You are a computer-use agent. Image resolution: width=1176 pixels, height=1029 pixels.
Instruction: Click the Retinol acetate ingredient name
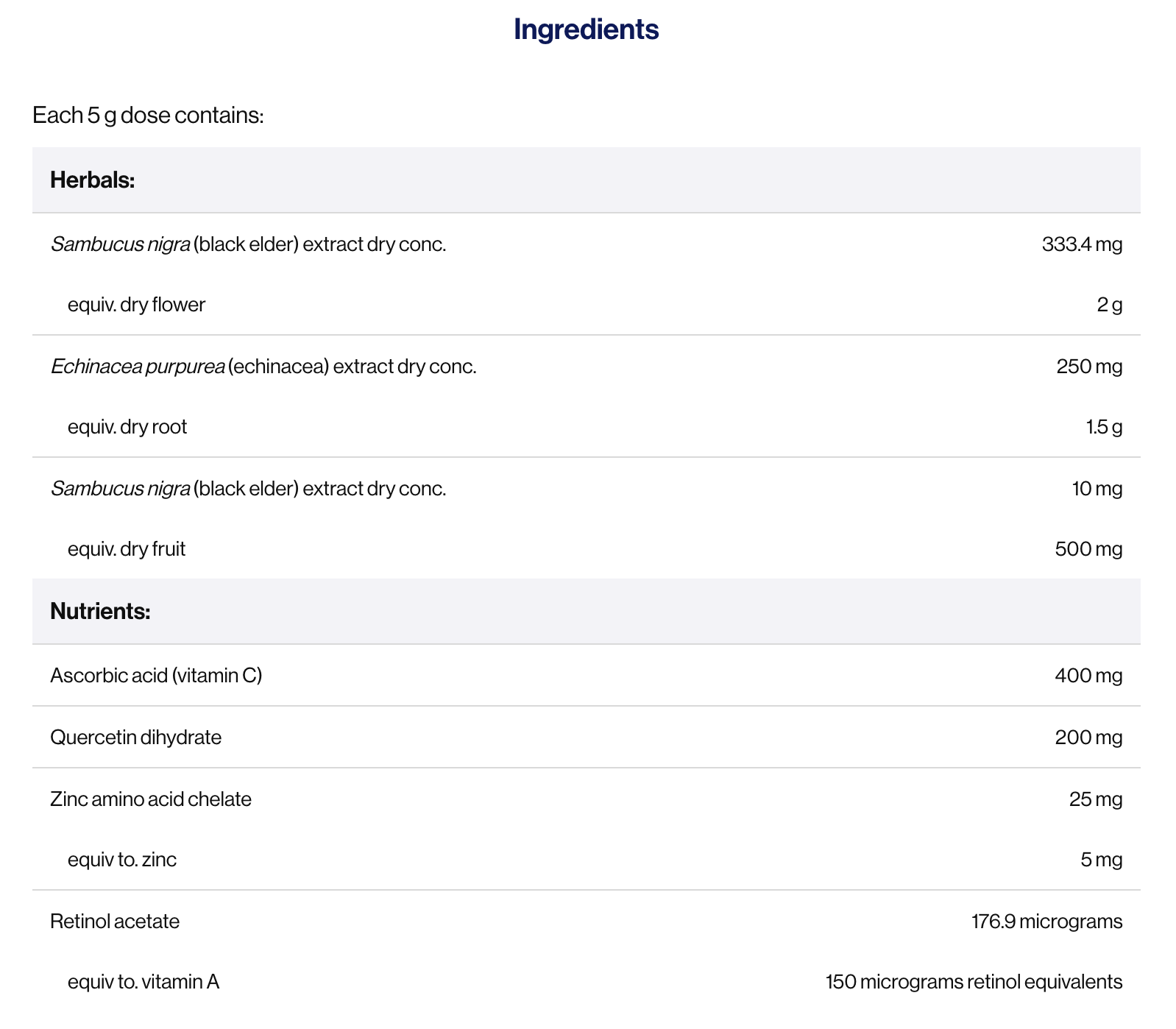(x=115, y=922)
